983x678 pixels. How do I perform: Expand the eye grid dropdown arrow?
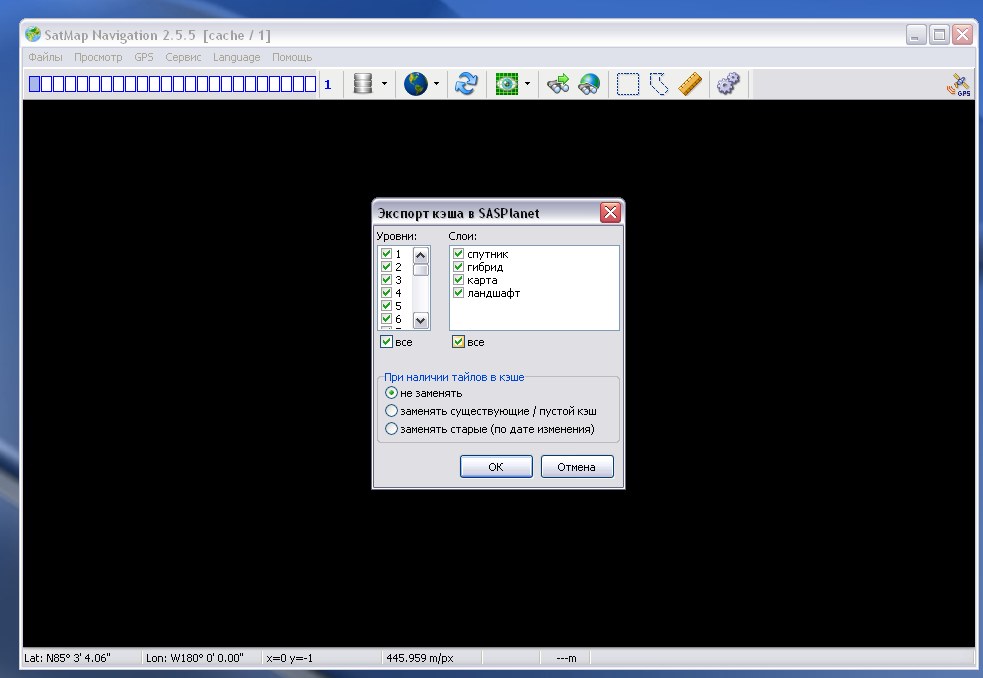(x=527, y=83)
